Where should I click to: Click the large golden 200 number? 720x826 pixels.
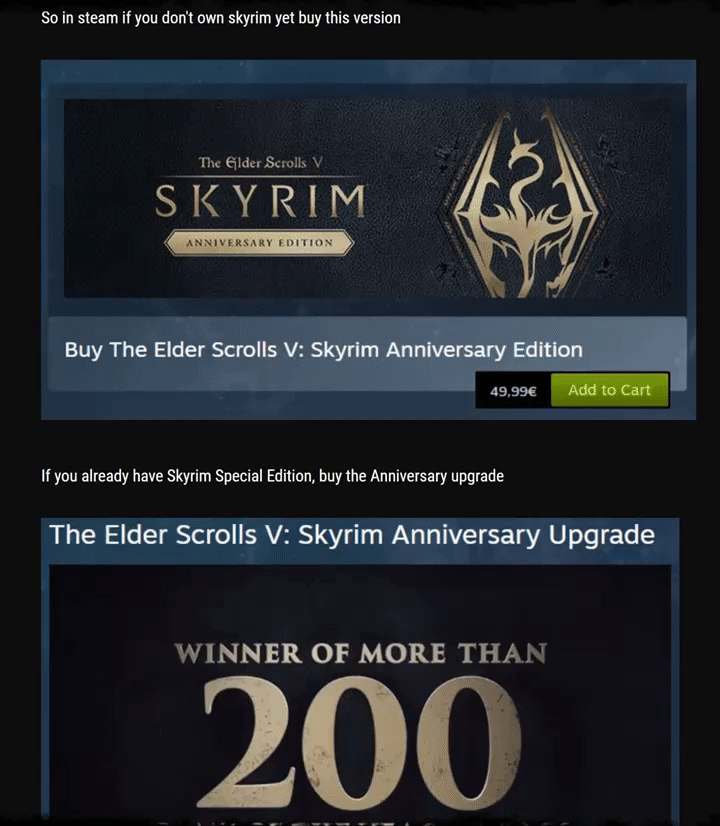[361, 743]
